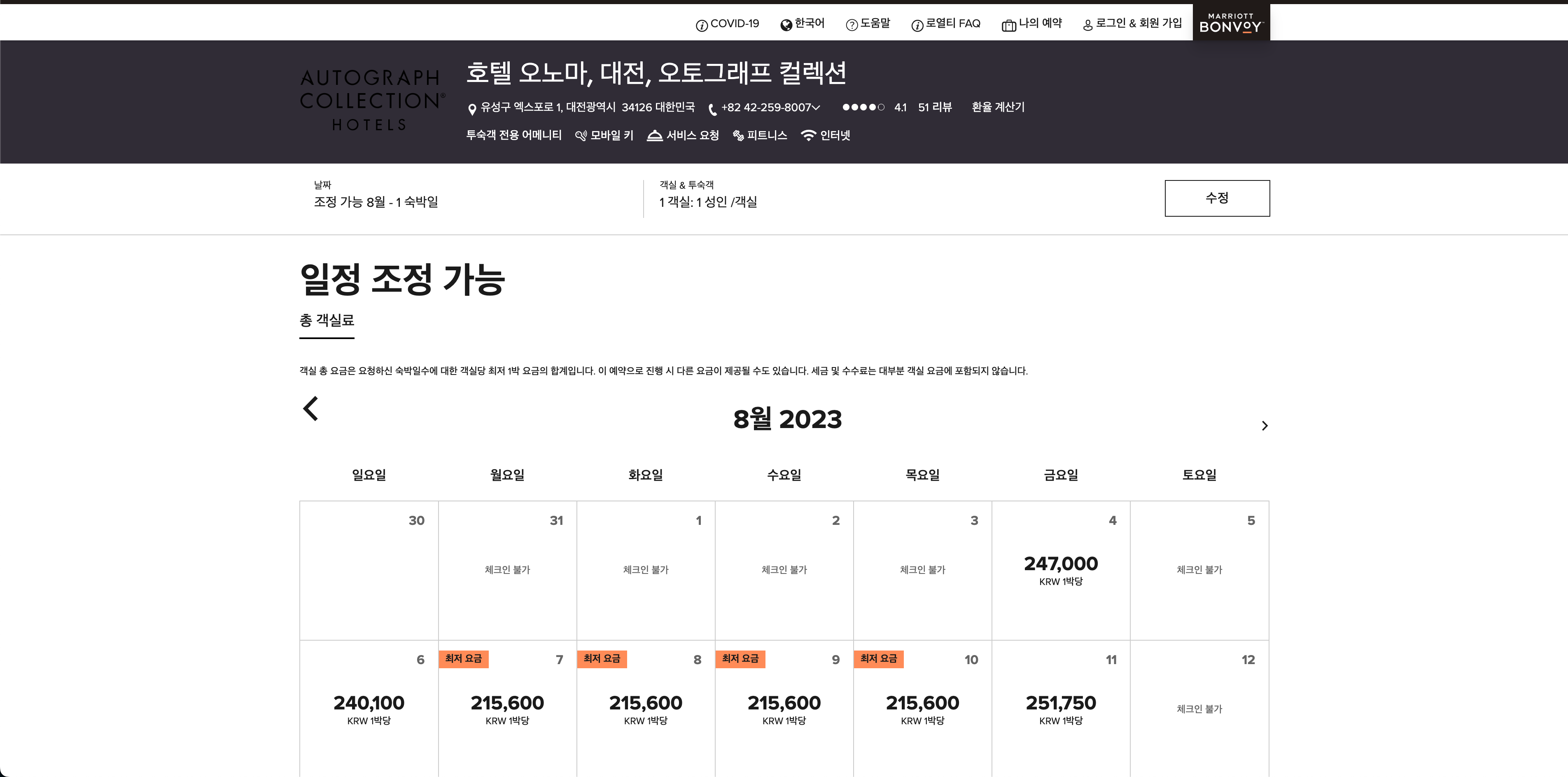This screenshot has height=777, width=1568.
Task: Expand the phone number chevron dropdown
Action: pos(816,107)
